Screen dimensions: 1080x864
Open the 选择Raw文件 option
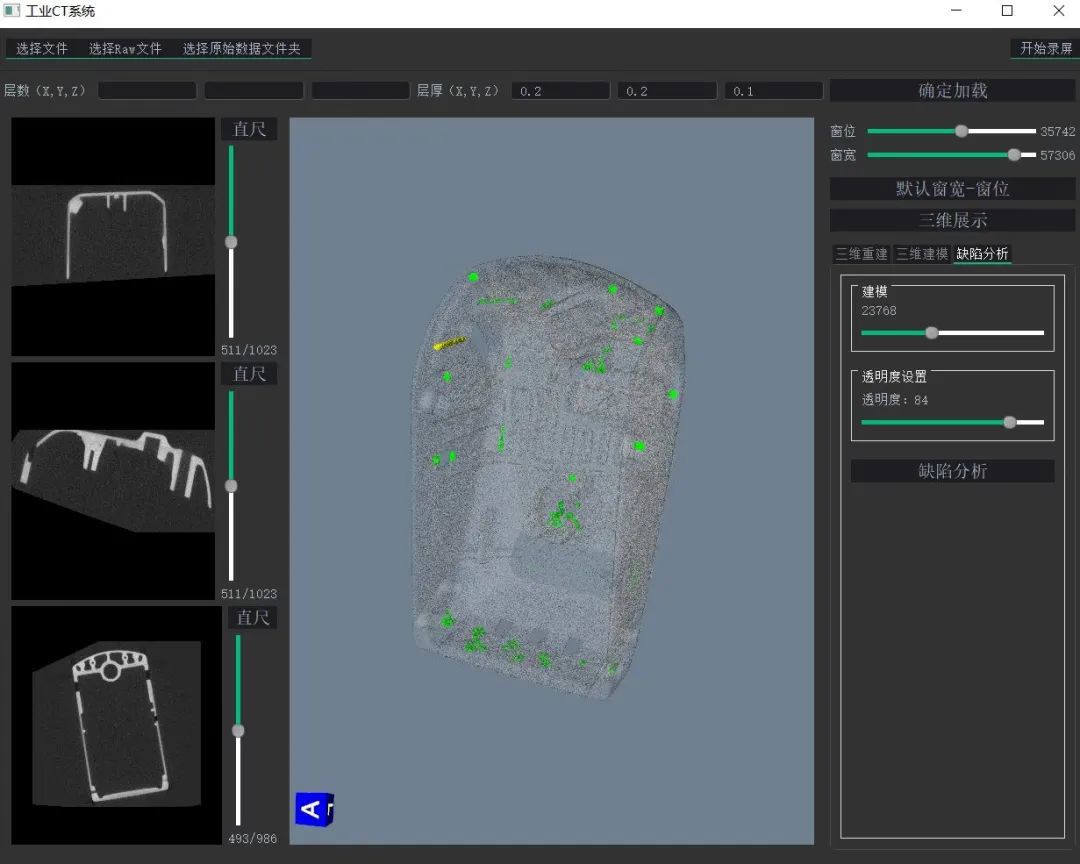[x=125, y=48]
